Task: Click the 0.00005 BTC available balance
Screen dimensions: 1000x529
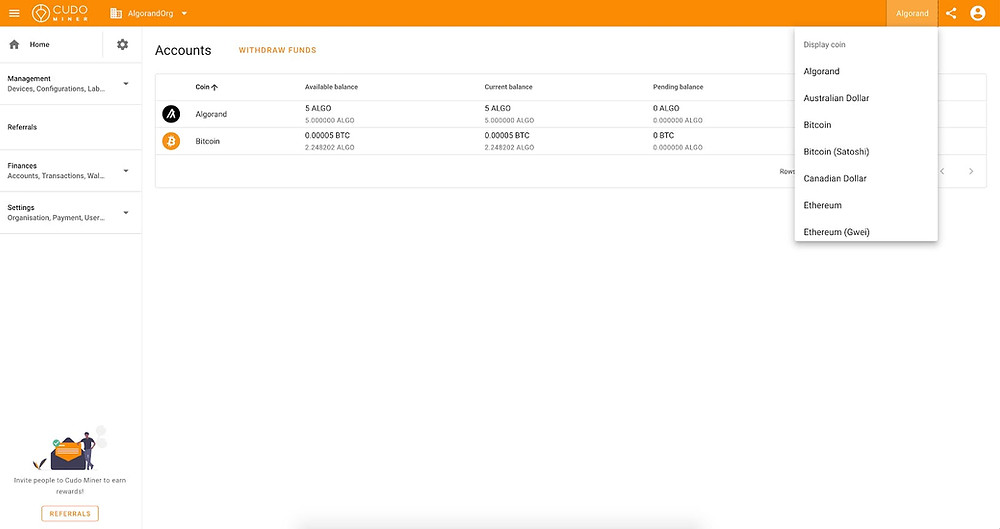Action: 327,135
